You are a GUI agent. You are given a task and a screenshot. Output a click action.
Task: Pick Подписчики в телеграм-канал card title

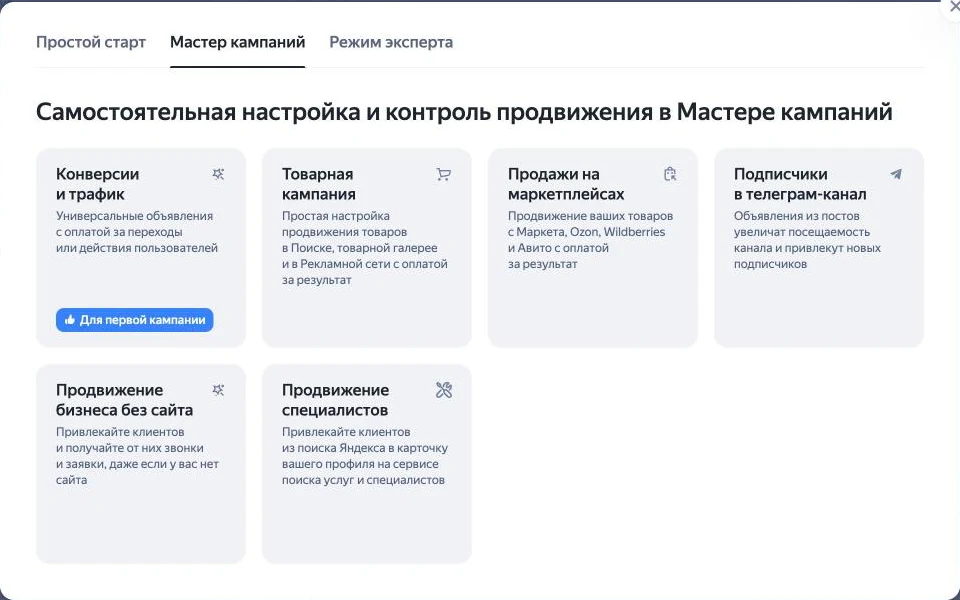[x=800, y=184]
